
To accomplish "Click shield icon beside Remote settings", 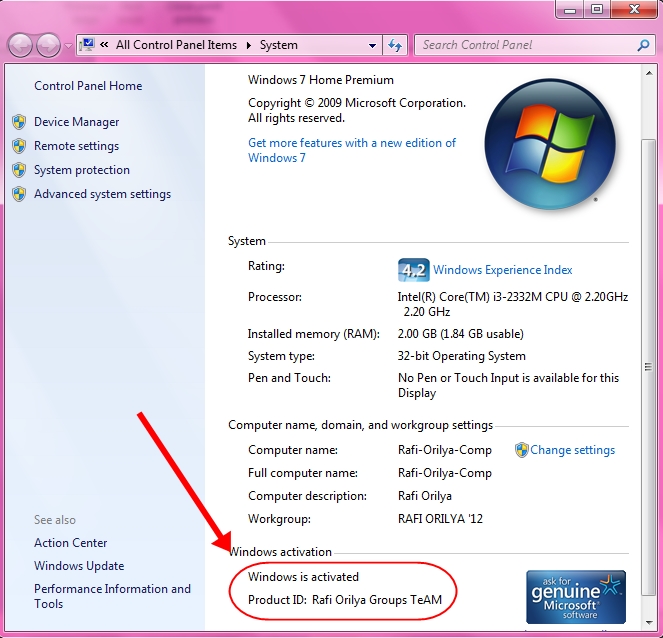I will [x=19, y=146].
